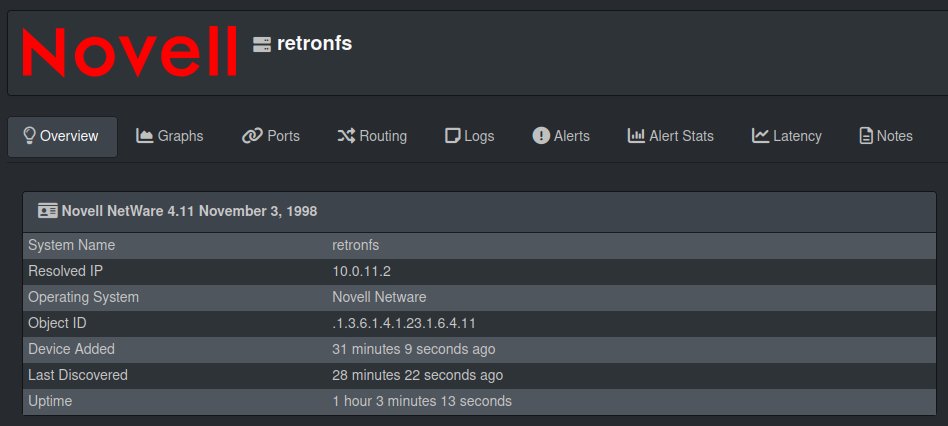Viewport: 948px width, 426px height.
Task: Open the Alert Stats tab
Action: pyautogui.click(x=670, y=137)
